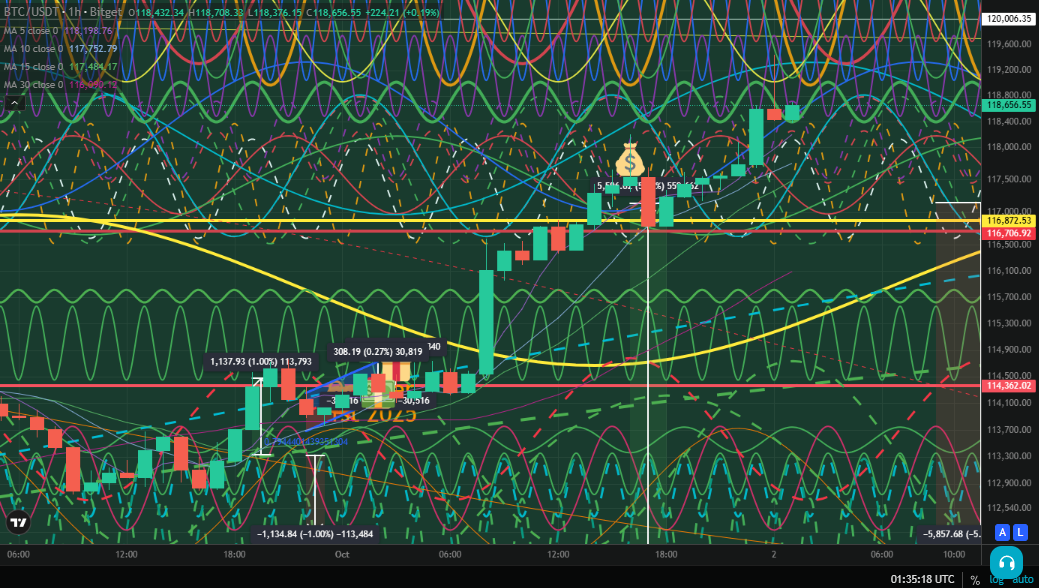This screenshot has width=1039, height=588.
Task: Select measurement label −1,134.84 (−1.00%) −113,484
Action: click(315, 534)
